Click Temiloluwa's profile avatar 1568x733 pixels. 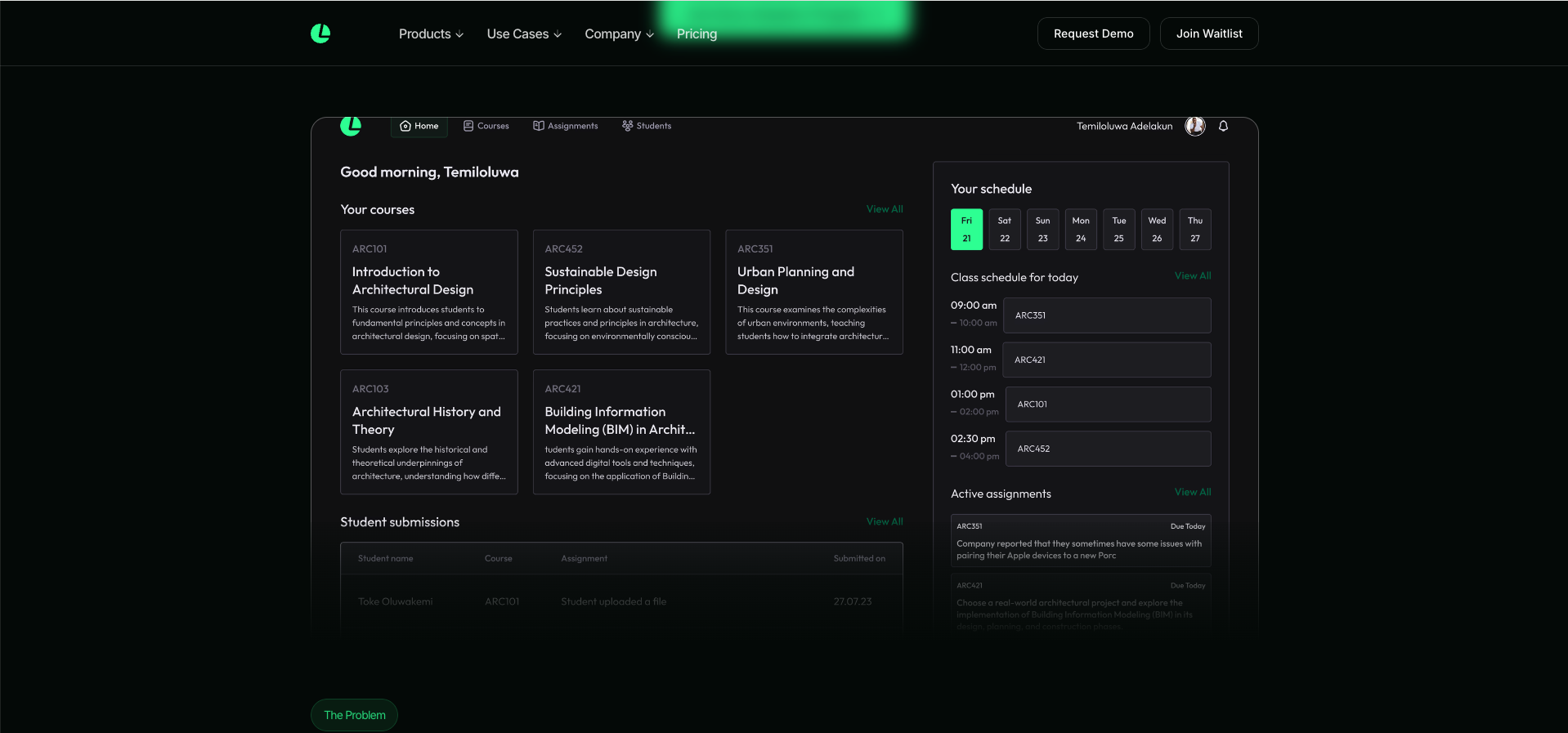coord(1195,126)
